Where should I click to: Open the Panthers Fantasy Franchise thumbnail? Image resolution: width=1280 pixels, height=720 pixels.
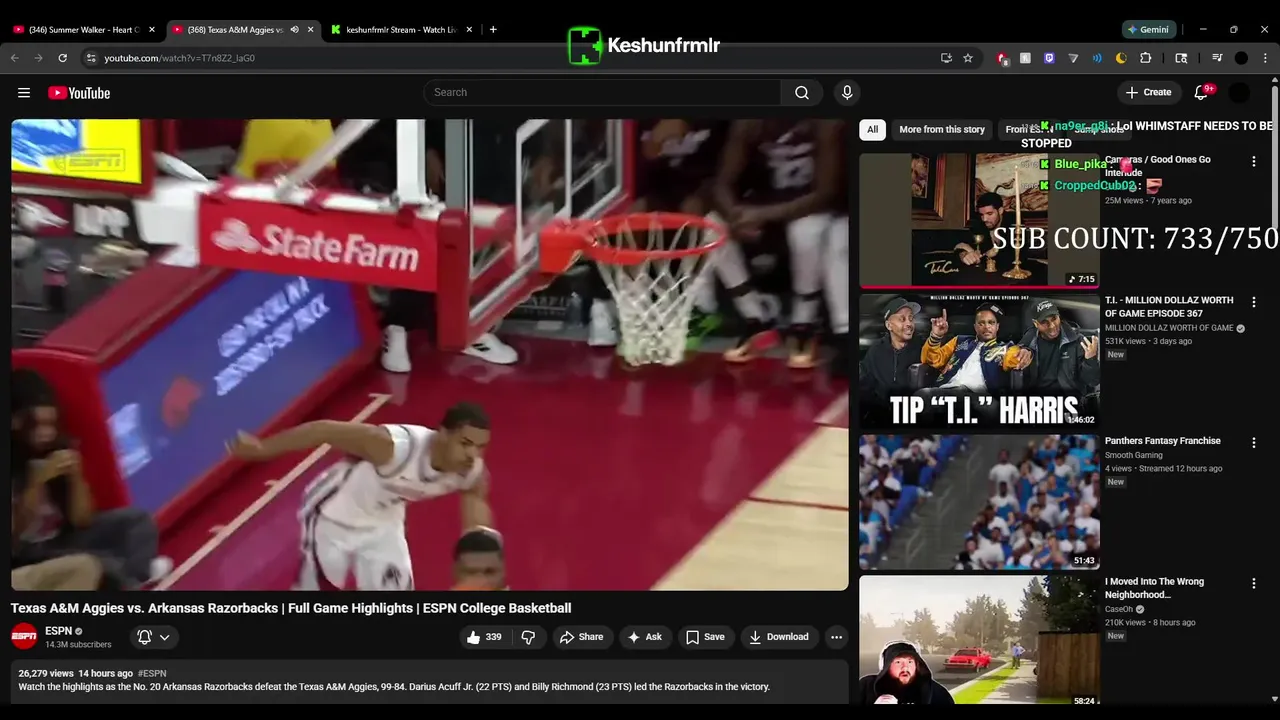click(x=979, y=502)
